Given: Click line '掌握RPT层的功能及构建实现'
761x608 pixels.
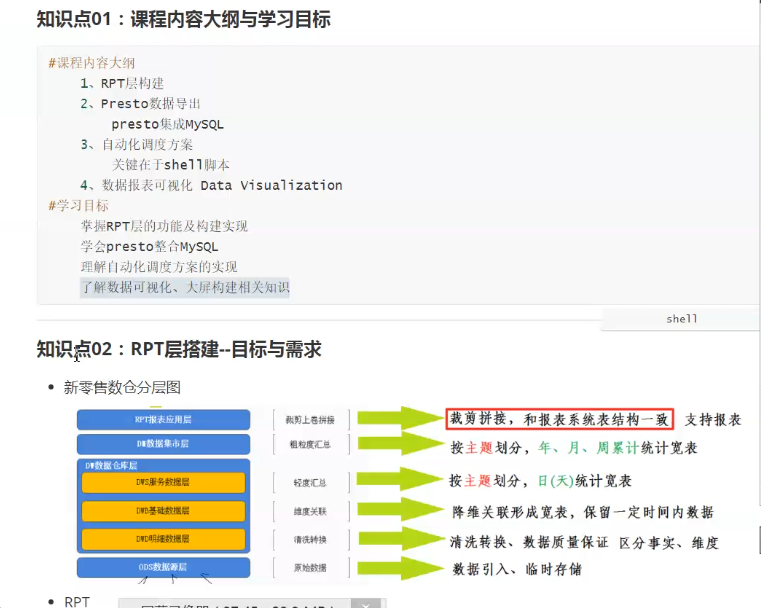Looking at the screenshot, I should tap(164, 226).
